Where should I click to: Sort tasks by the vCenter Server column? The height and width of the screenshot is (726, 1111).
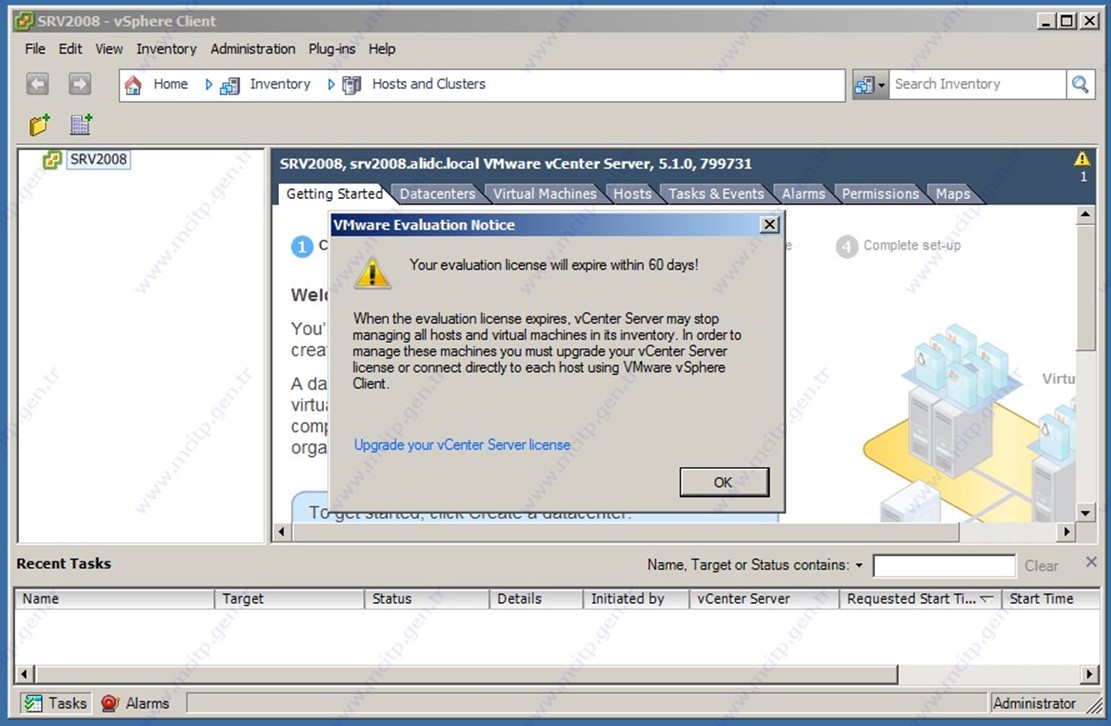click(x=765, y=599)
